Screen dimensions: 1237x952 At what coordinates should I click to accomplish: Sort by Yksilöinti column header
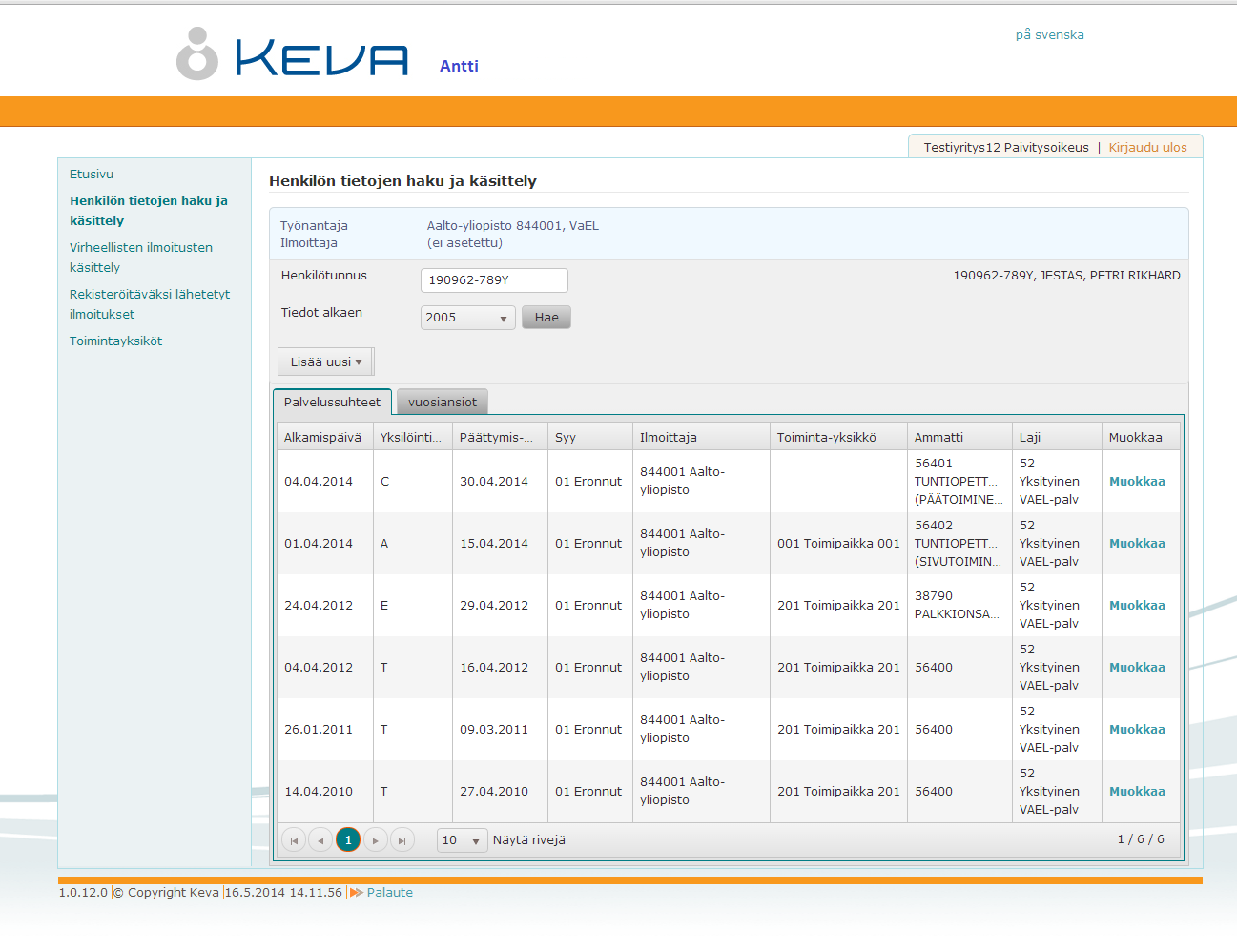coord(412,438)
